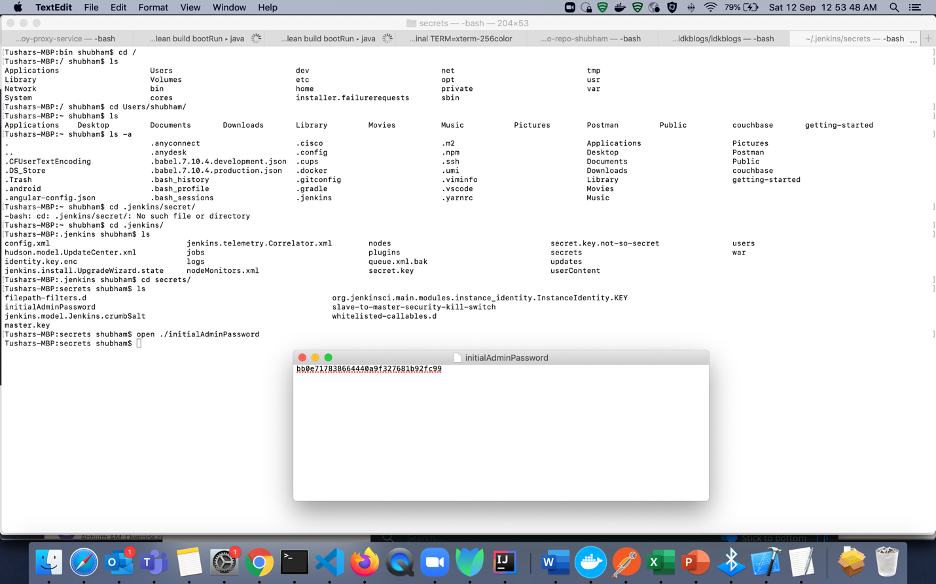Image resolution: width=936 pixels, height=584 pixels.
Task: Open the Zoom app in the Dock
Action: click(x=435, y=562)
